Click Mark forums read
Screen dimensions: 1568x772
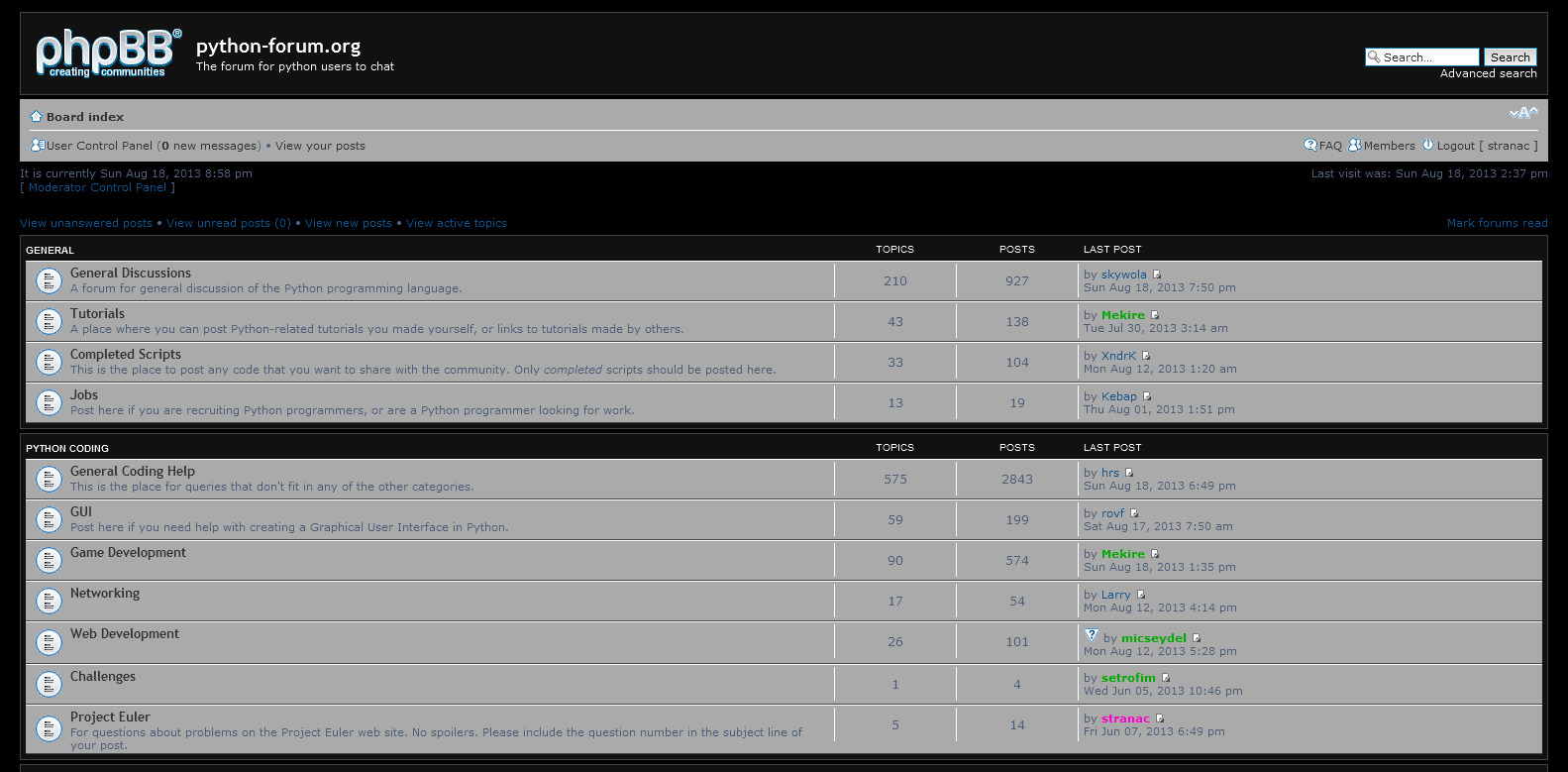click(1497, 223)
